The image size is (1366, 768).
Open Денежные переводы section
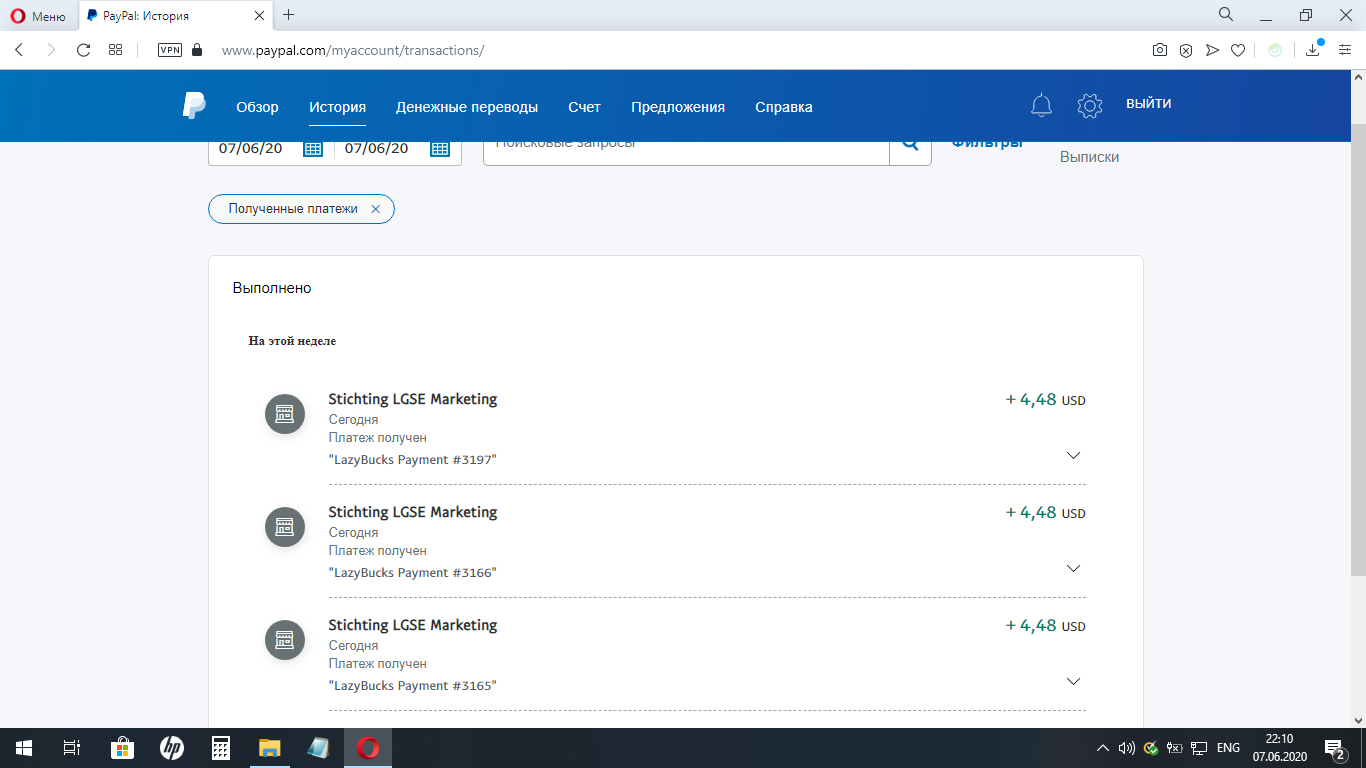coord(467,107)
